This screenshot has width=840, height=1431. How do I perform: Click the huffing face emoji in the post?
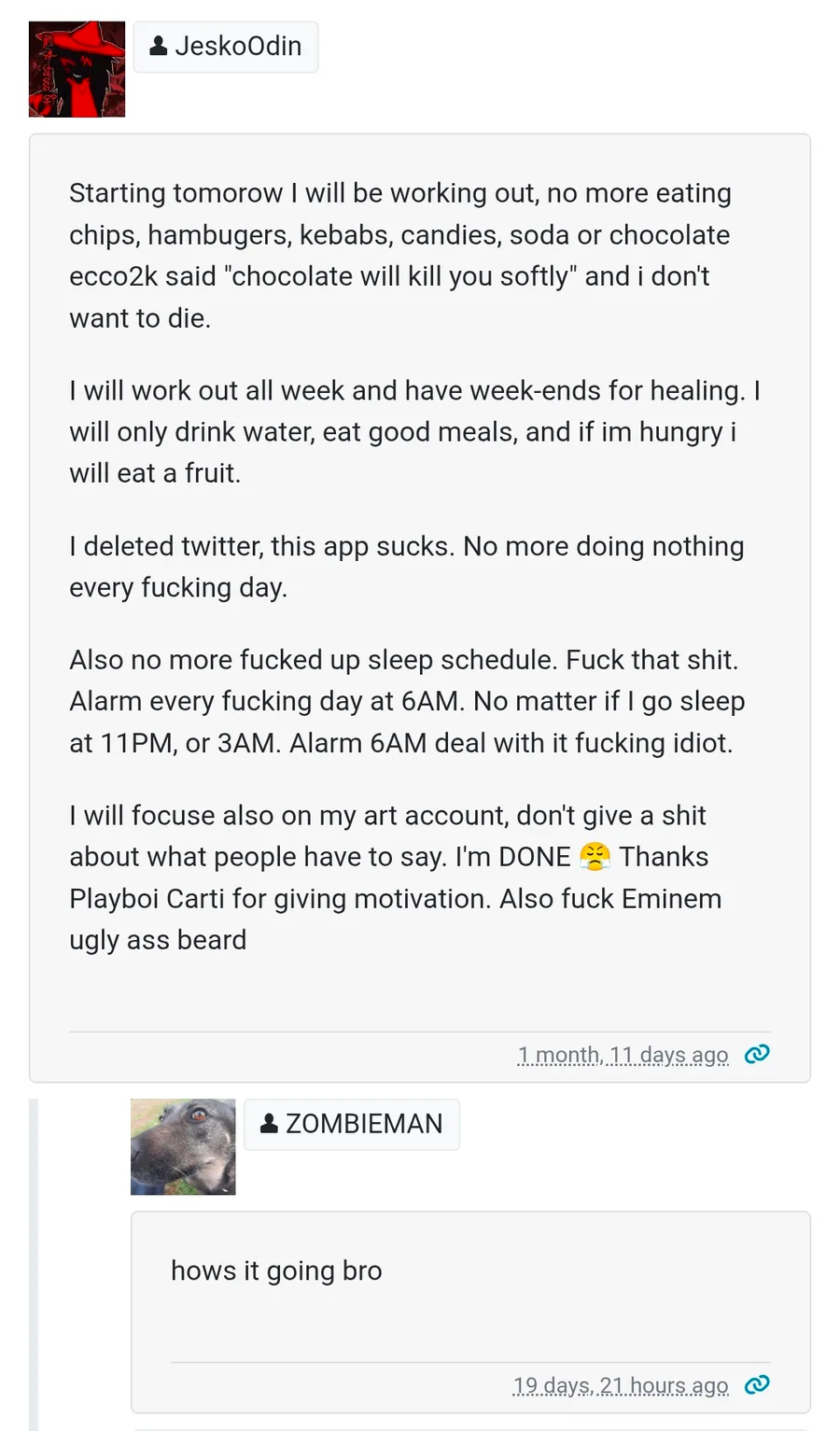[x=595, y=856]
